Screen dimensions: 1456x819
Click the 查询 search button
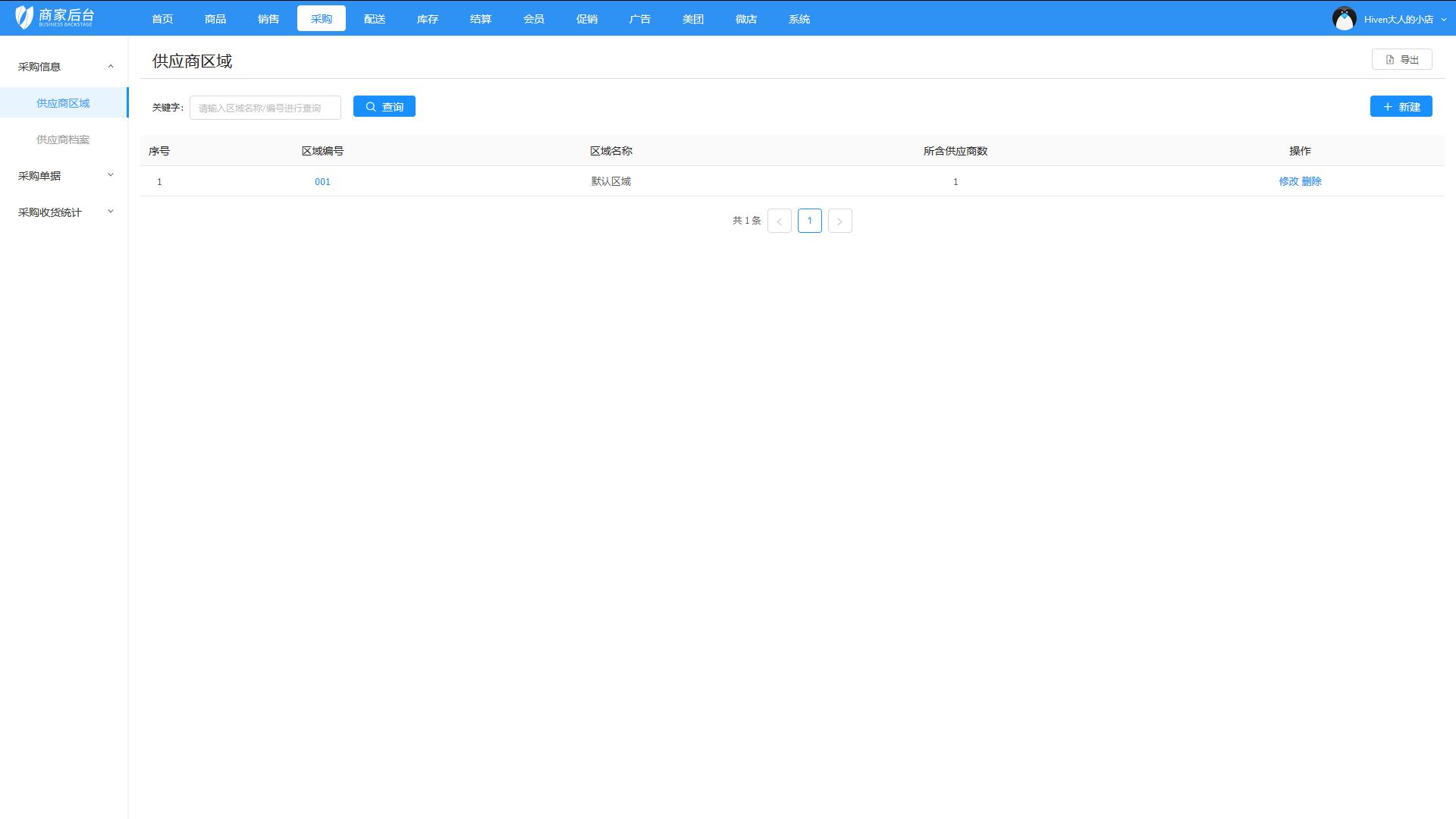[x=384, y=107]
